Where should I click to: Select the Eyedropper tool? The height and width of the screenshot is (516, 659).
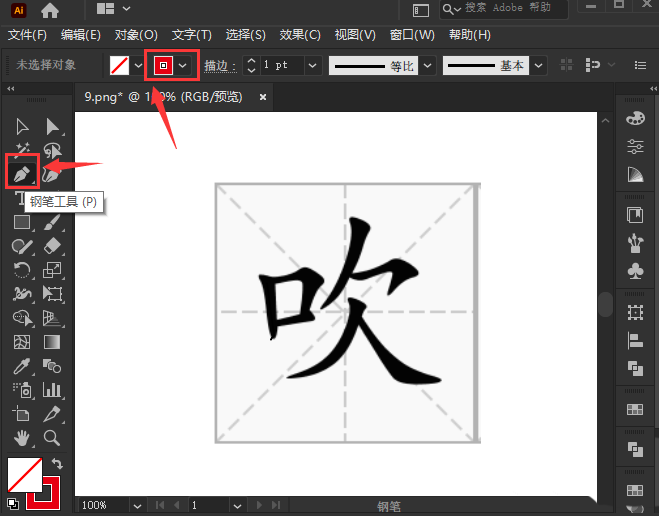[22, 366]
